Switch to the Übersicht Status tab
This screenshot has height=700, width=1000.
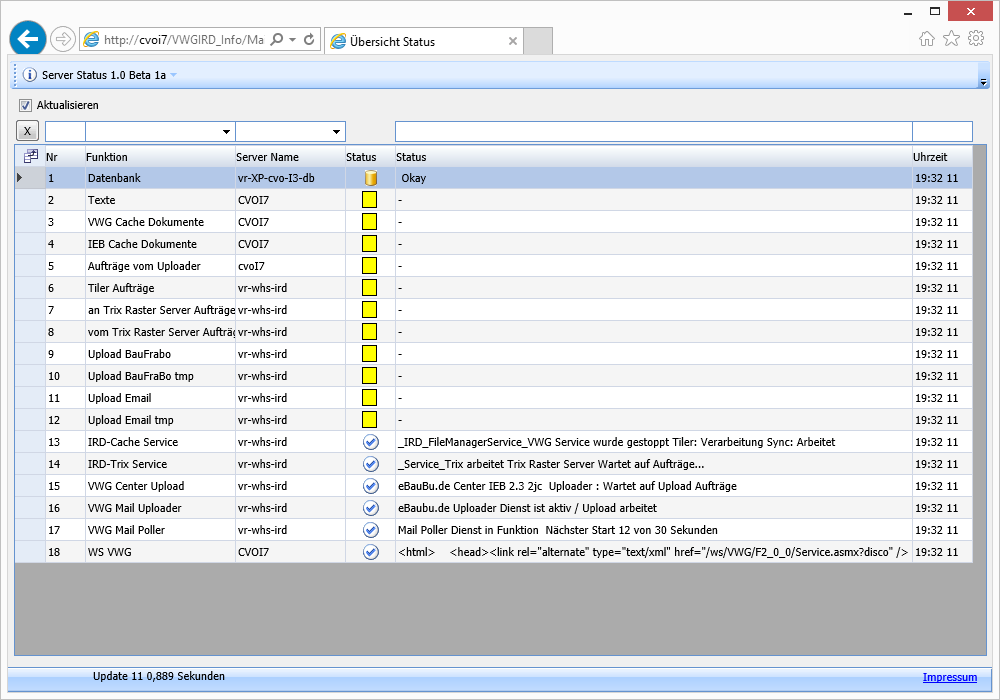click(x=423, y=41)
